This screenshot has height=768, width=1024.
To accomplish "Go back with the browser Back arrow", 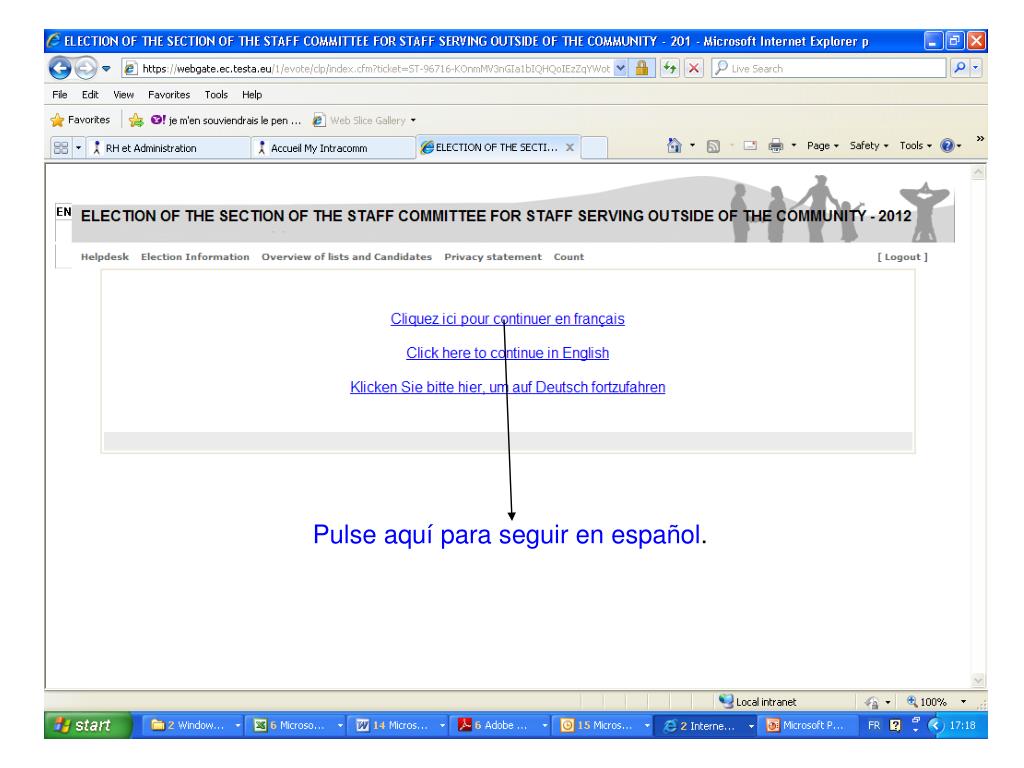I will (x=60, y=68).
